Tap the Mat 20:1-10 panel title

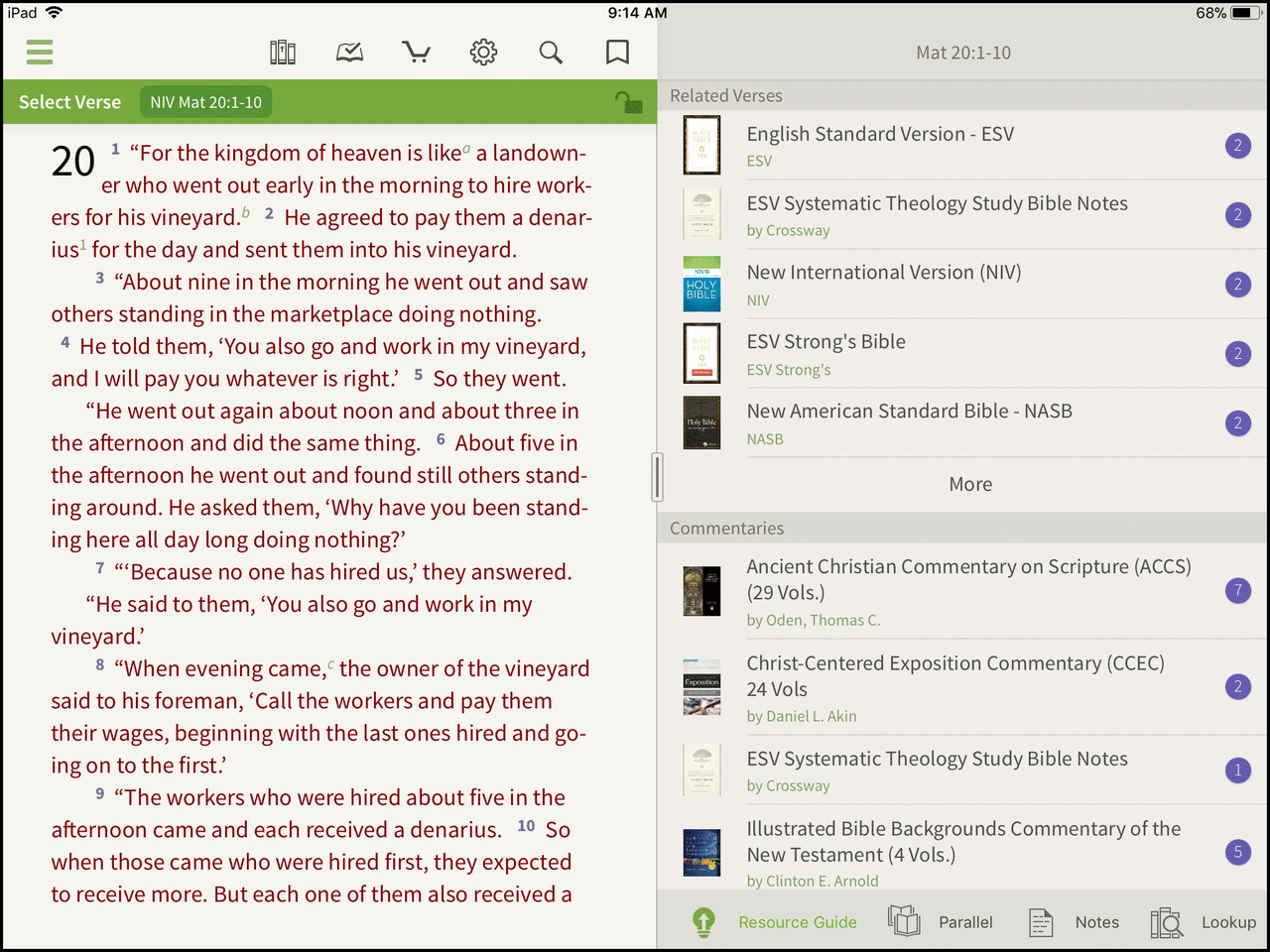[963, 53]
